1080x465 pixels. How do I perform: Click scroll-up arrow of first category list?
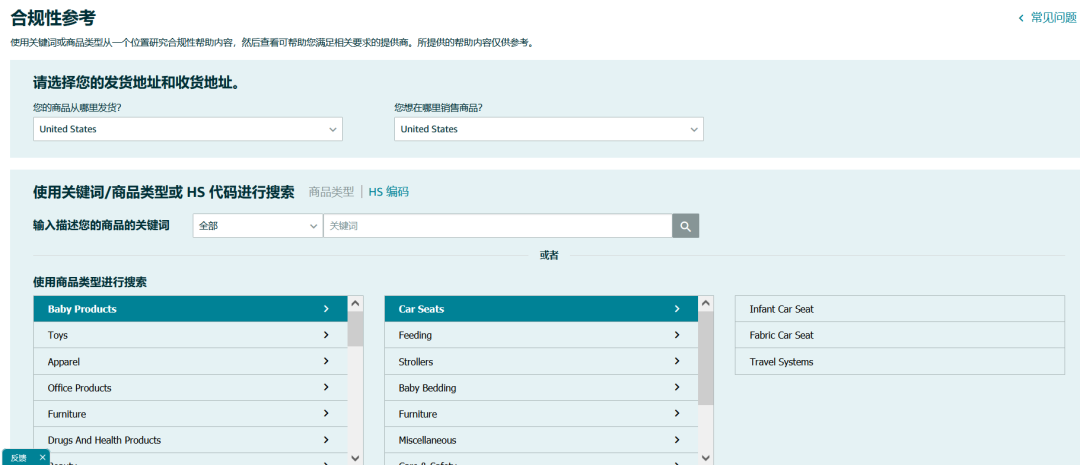click(355, 302)
